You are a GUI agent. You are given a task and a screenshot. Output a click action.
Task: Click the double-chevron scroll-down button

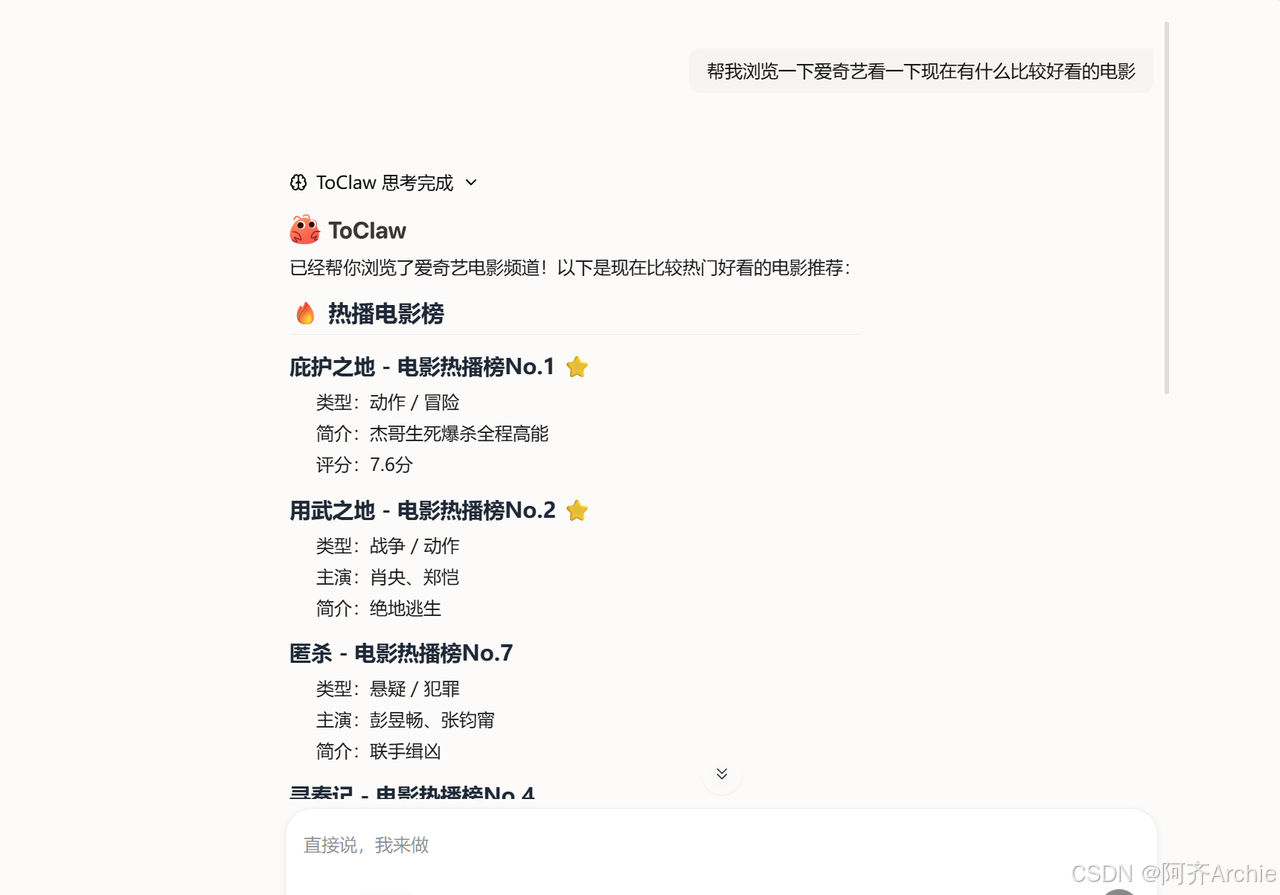click(x=721, y=774)
